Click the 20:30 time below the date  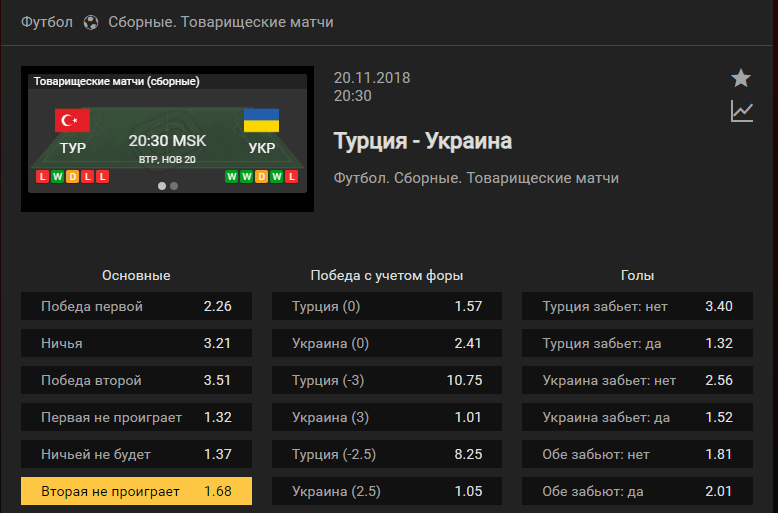click(353, 96)
